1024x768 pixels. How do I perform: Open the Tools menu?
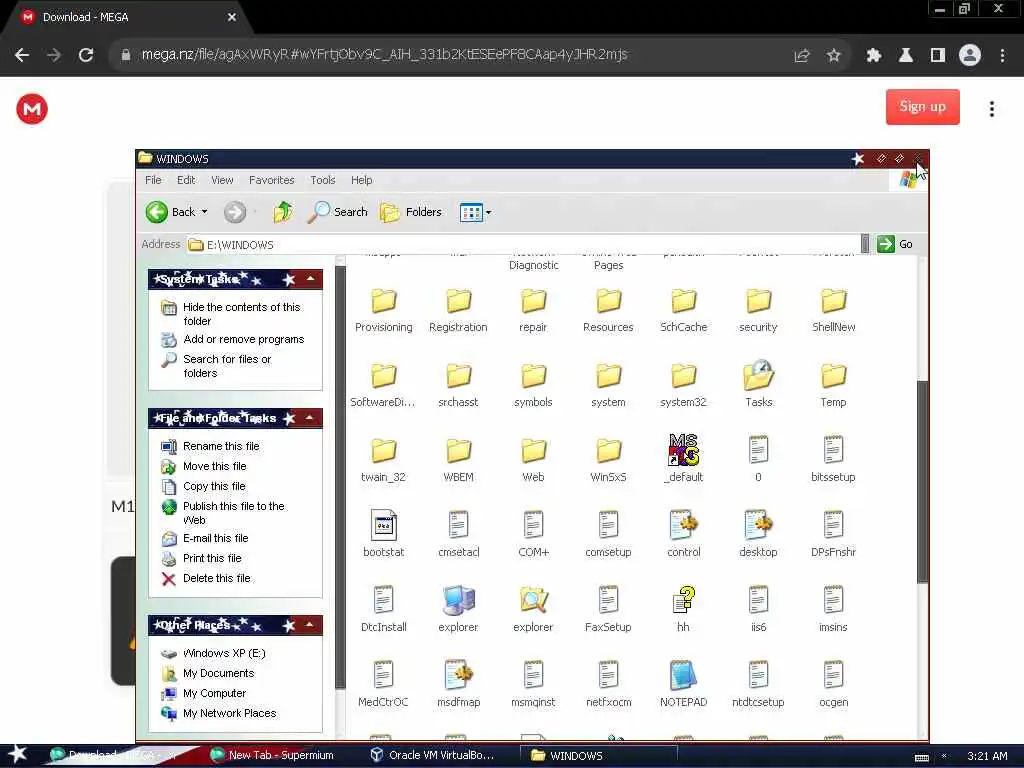[x=323, y=180]
